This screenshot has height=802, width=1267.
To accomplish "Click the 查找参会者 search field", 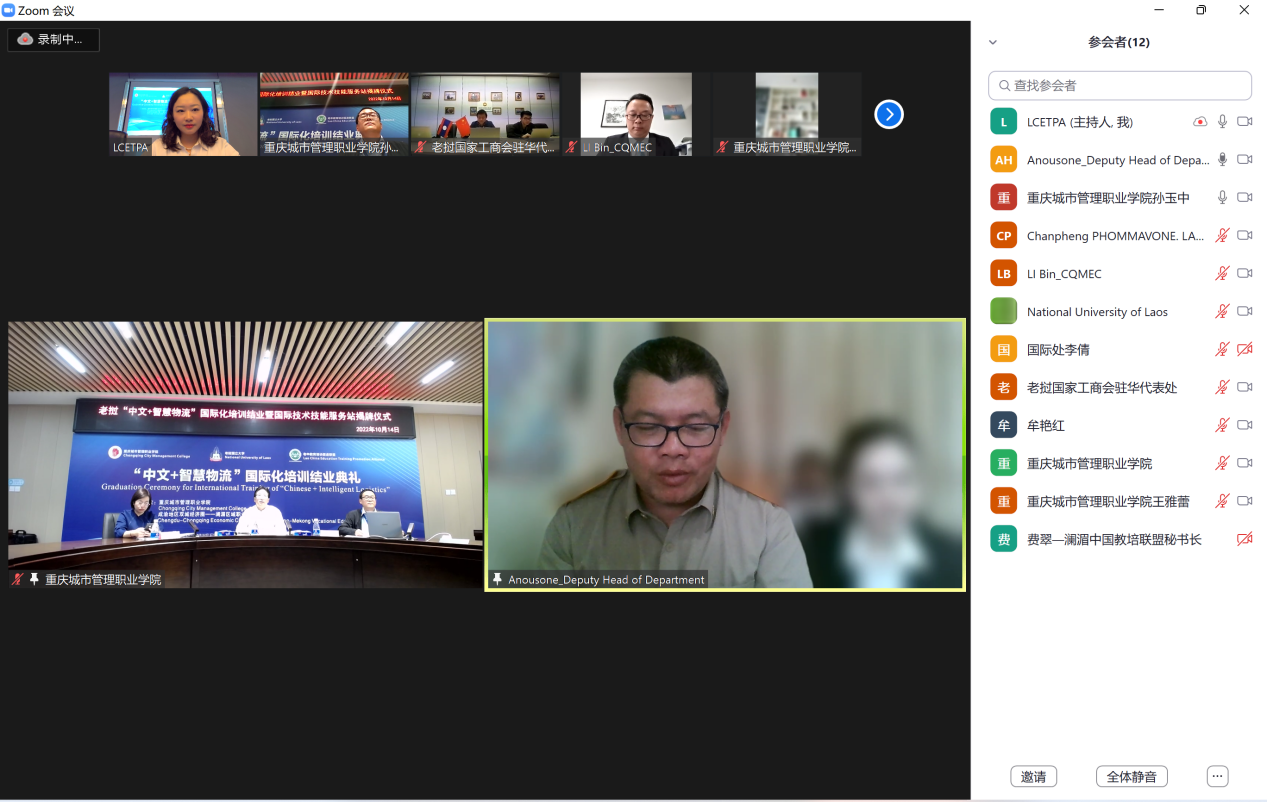I will 1120,85.
